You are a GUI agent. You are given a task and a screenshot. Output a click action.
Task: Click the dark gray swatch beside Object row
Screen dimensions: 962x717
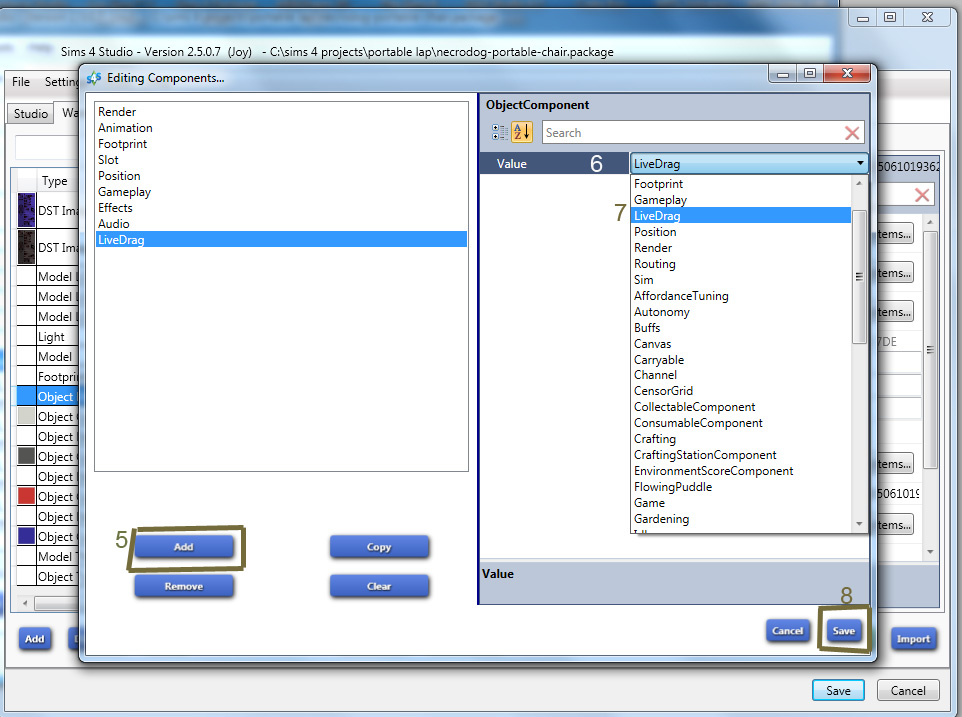point(26,456)
